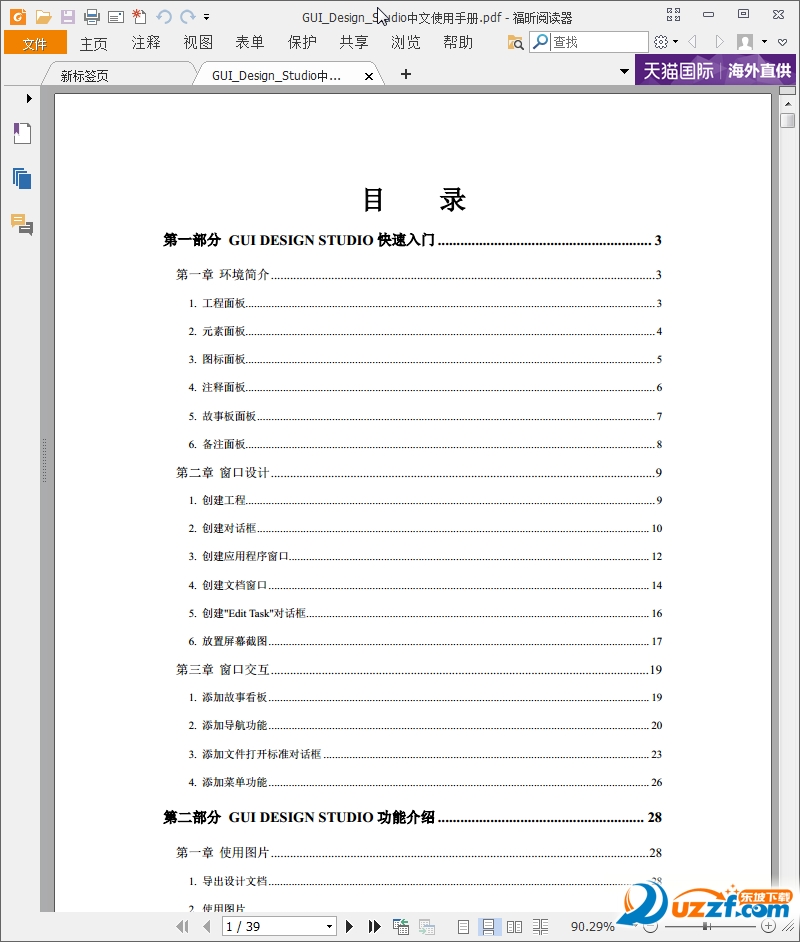Click the 3. 添加文件打开标准对话框 contents line
The width and height of the screenshot is (800, 942).
425,754
